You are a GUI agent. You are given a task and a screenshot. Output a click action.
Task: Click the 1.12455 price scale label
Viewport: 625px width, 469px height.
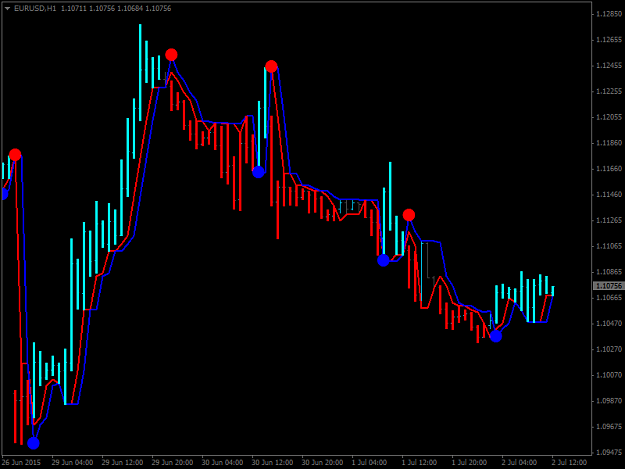tap(609, 66)
